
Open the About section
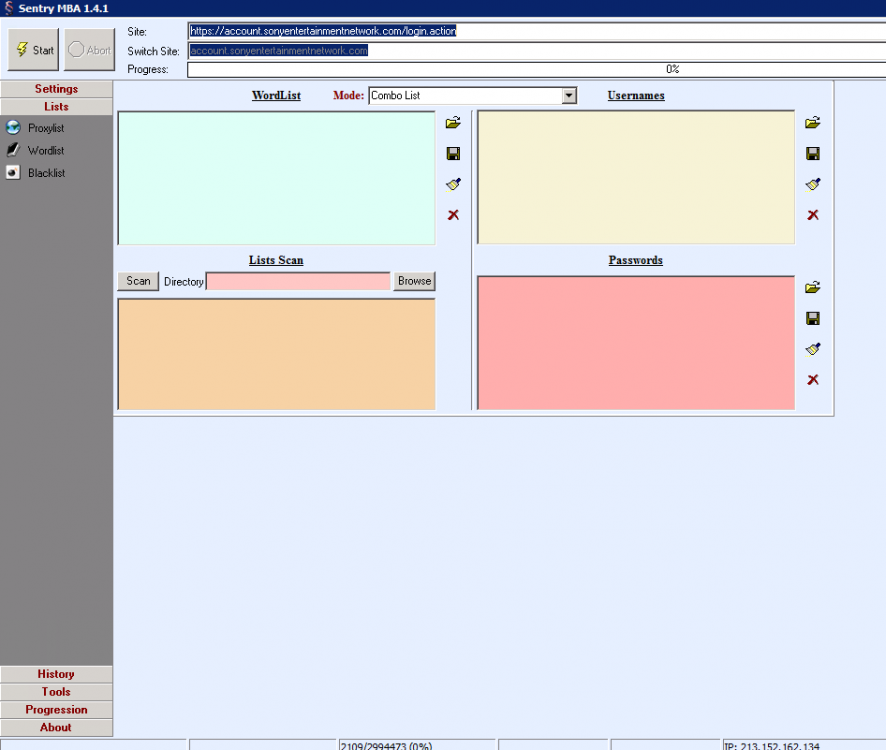(x=57, y=727)
